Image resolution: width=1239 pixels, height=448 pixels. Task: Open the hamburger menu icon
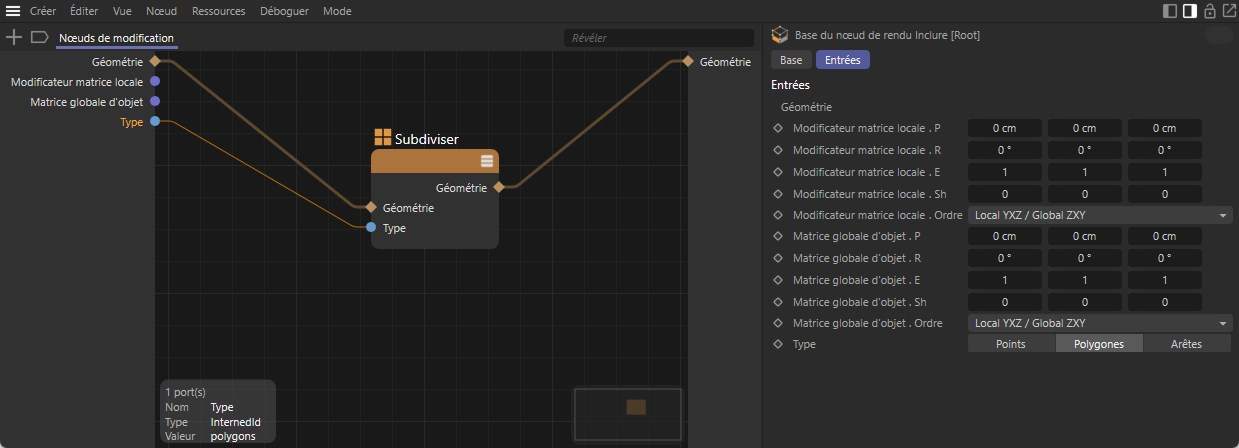(13, 11)
